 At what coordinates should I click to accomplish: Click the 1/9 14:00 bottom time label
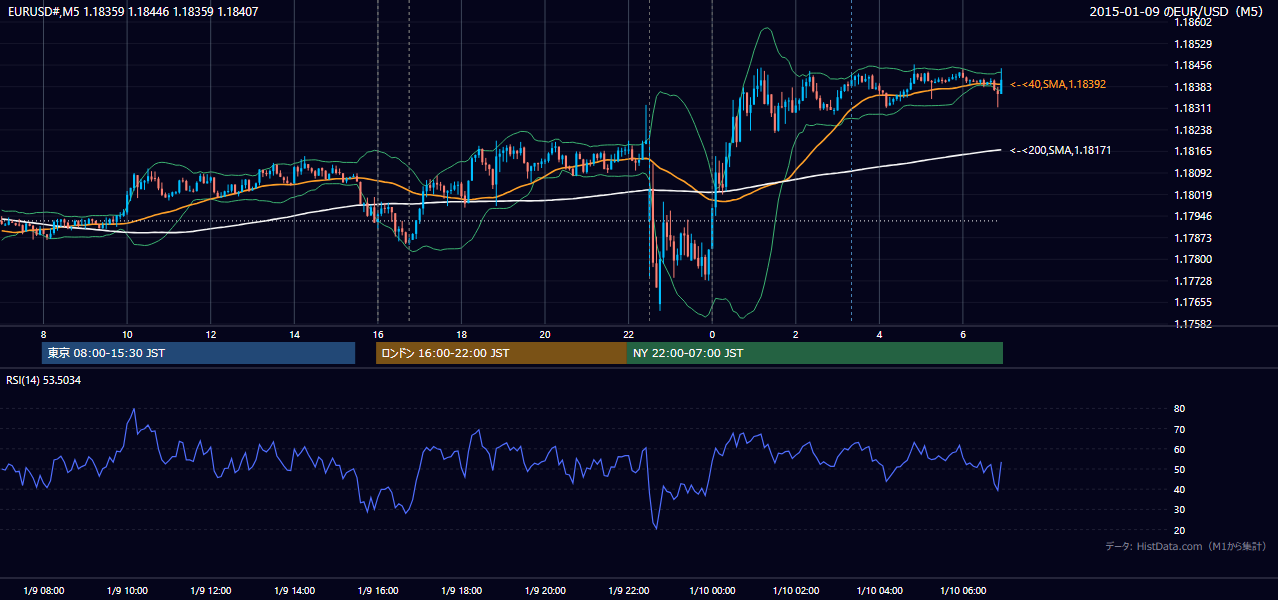[294, 591]
